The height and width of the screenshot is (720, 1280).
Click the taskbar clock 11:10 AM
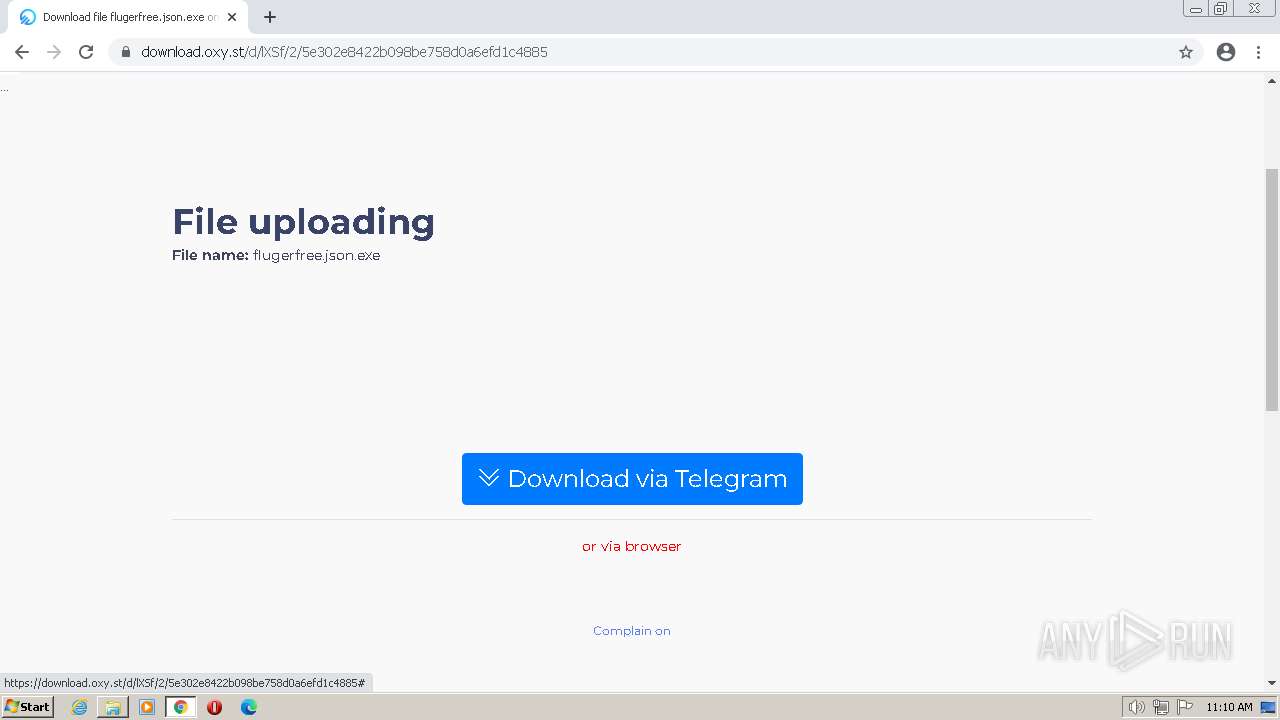pos(1229,707)
